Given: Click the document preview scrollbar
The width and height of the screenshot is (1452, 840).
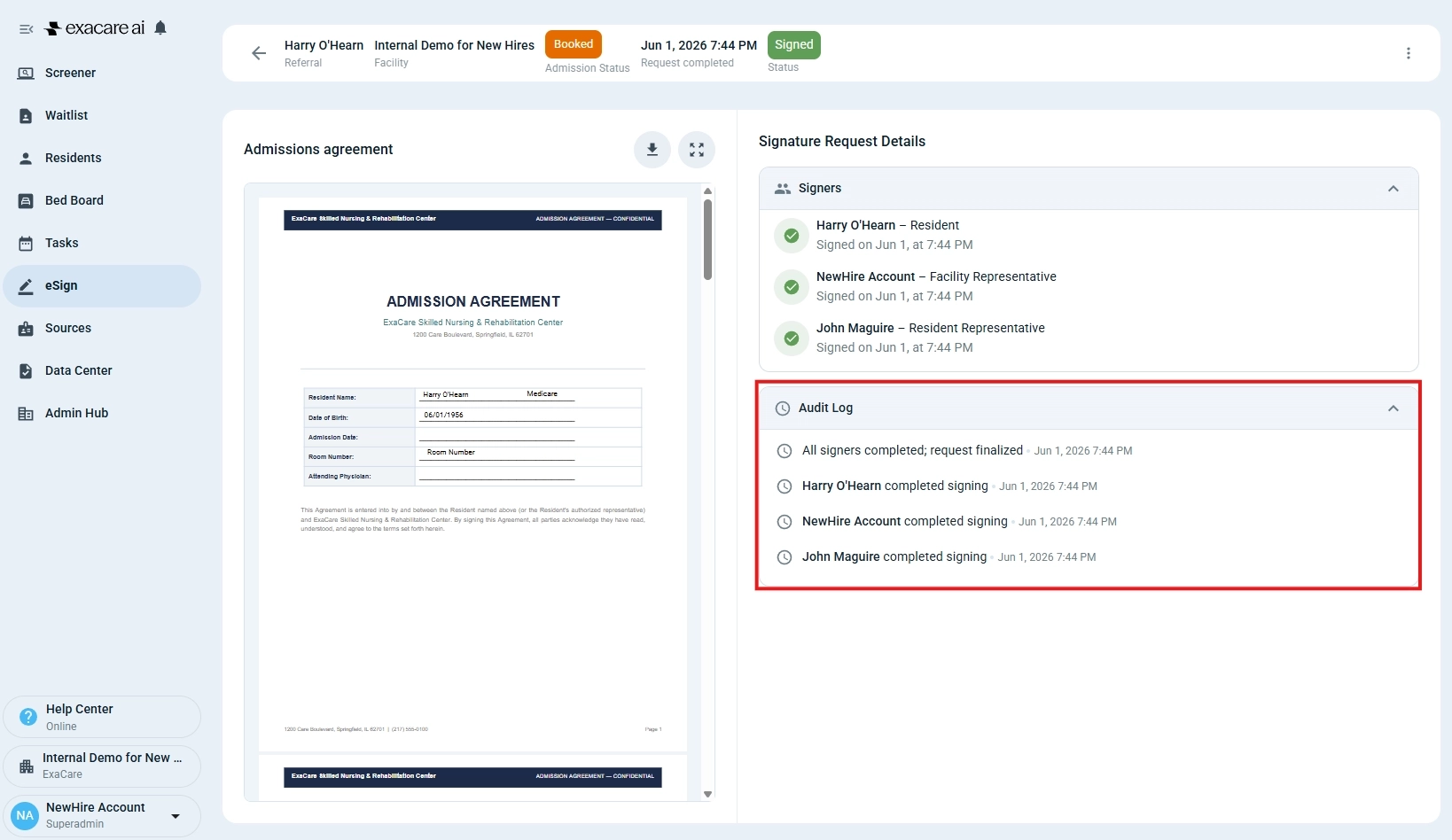Looking at the screenshot, I should (707, 239).
